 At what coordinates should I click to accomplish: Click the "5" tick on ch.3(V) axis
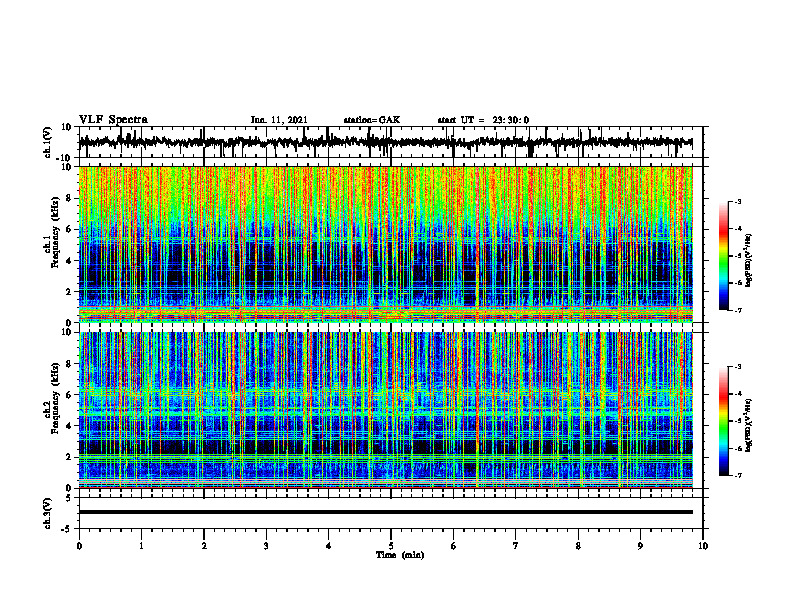pyautogui.click(x=70, y=498)
